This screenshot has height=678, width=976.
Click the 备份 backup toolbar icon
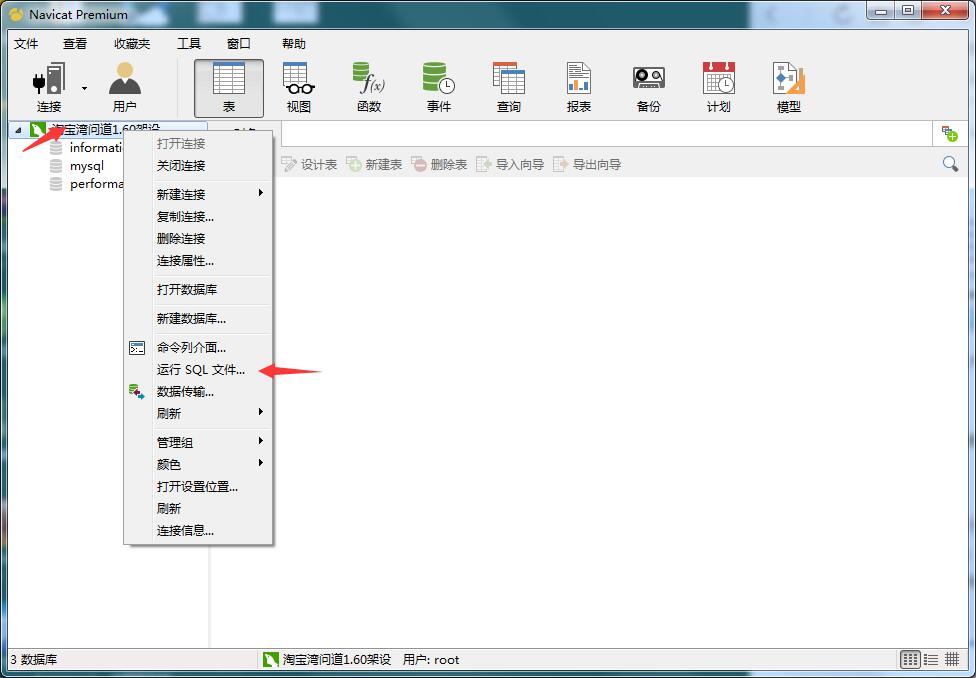point(648,87)
